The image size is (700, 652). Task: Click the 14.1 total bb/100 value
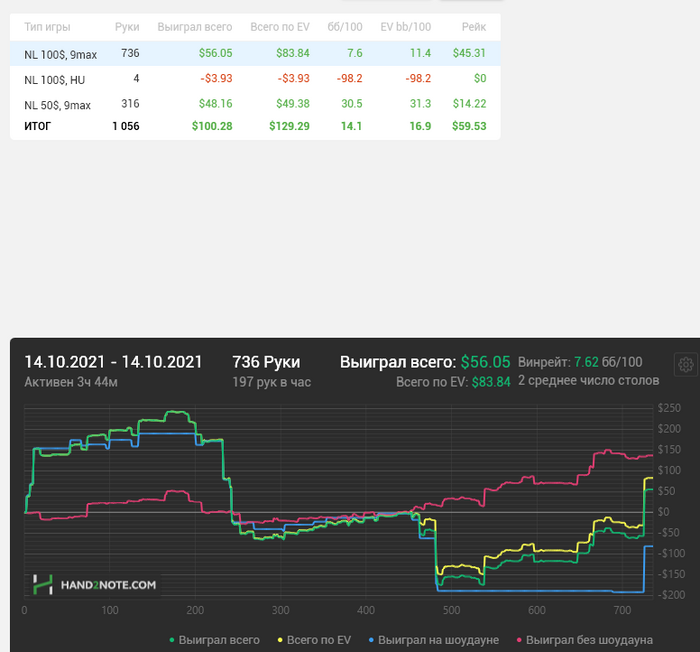pyautogui.click(x=351, y=126)
